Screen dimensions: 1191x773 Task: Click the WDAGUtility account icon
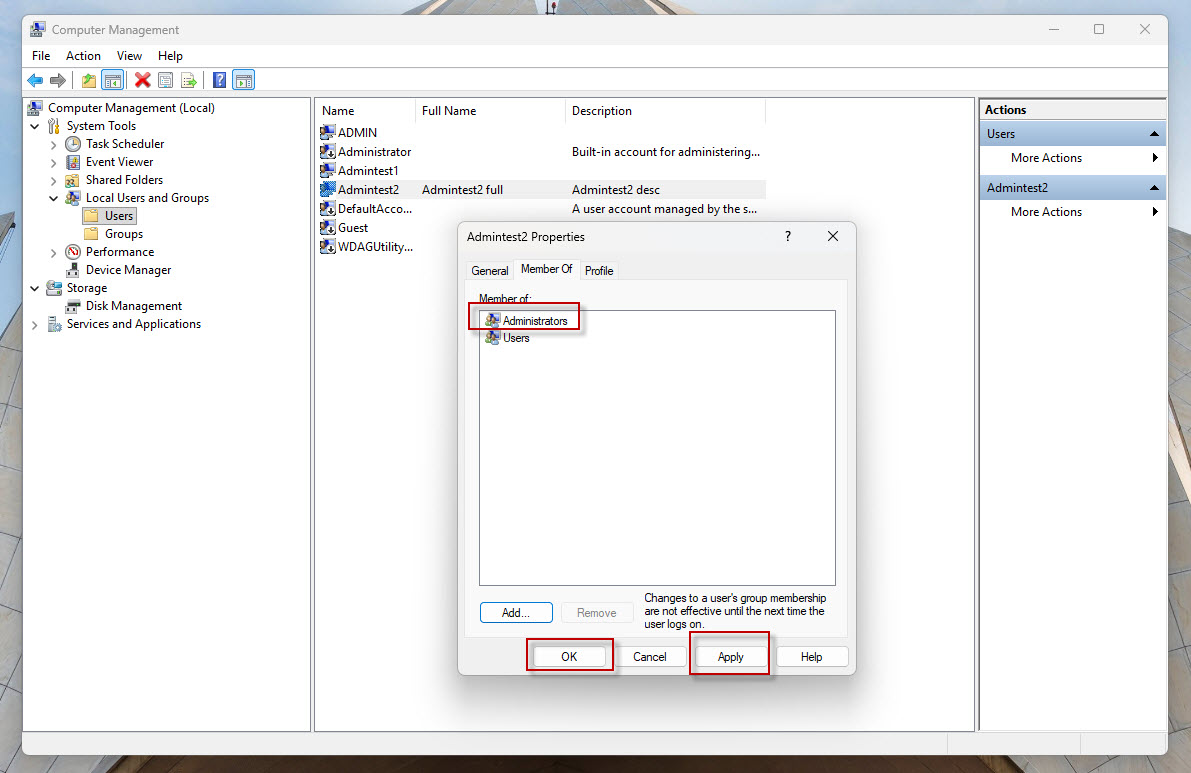pos(327,247)
